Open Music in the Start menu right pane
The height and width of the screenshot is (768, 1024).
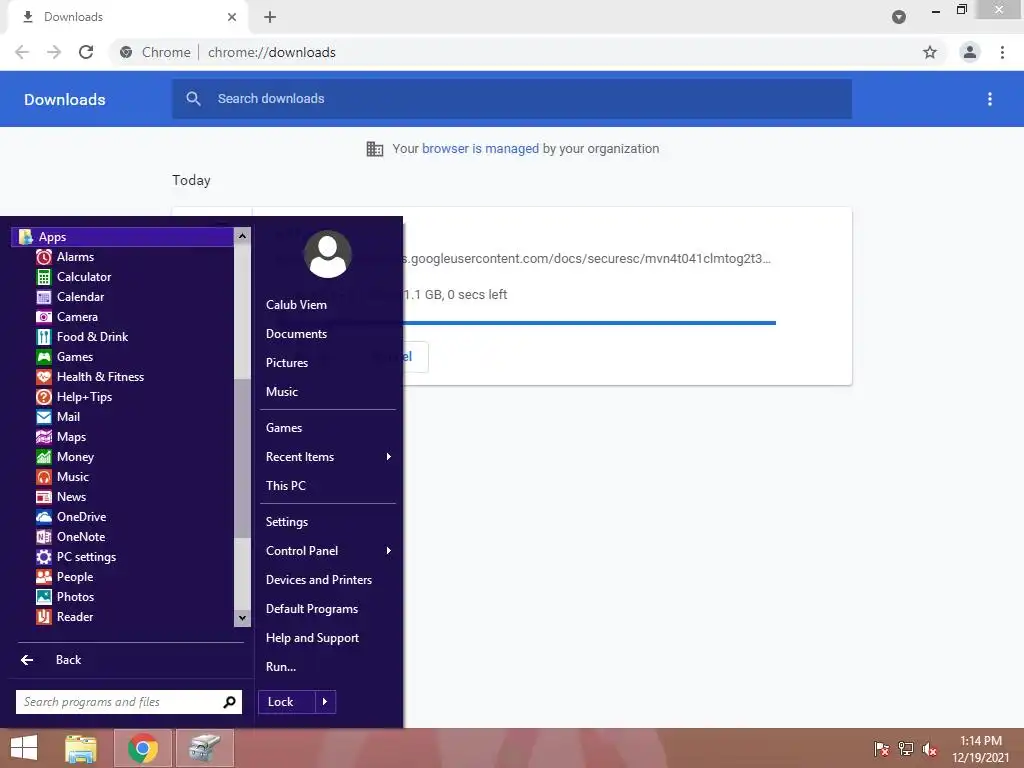click(x=281, y=392)
